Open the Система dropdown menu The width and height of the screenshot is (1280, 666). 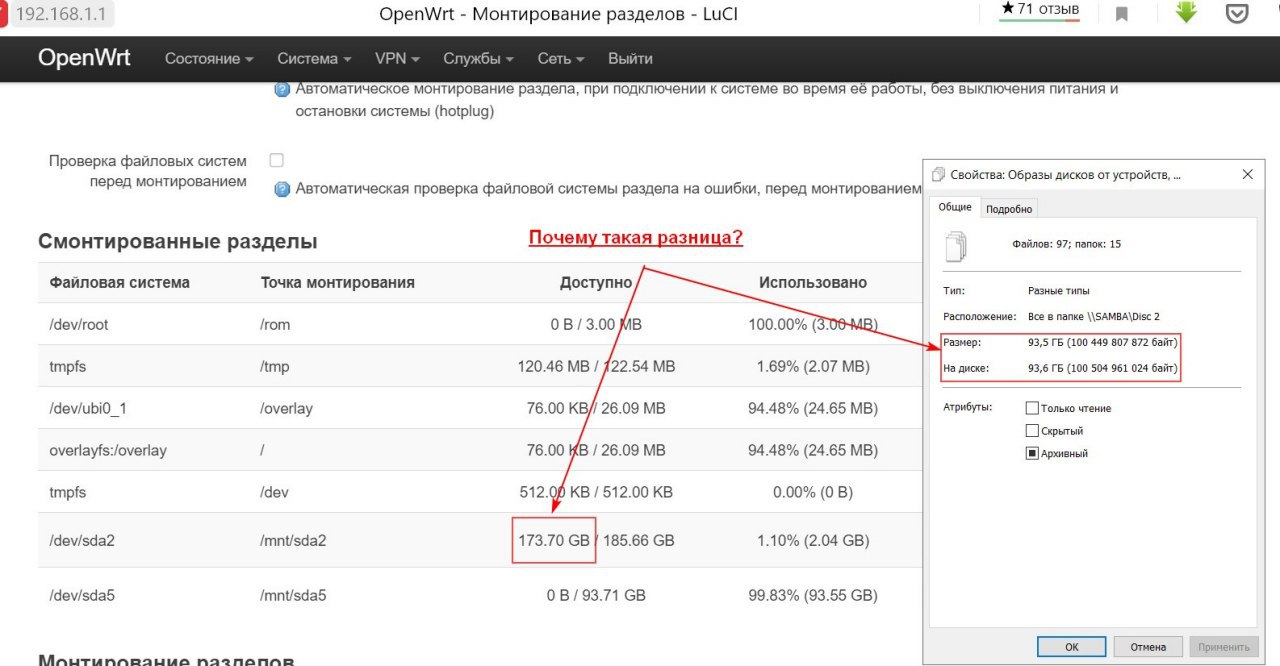click(314, 59)
